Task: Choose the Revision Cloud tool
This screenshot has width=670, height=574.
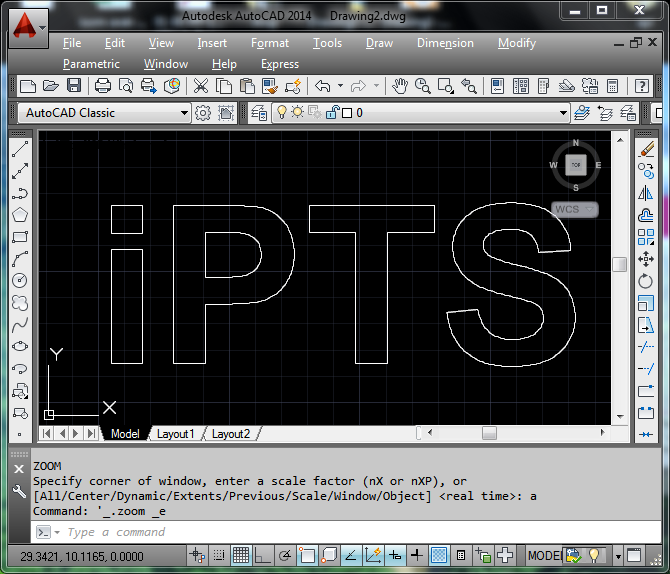Action: coord(20,303)
